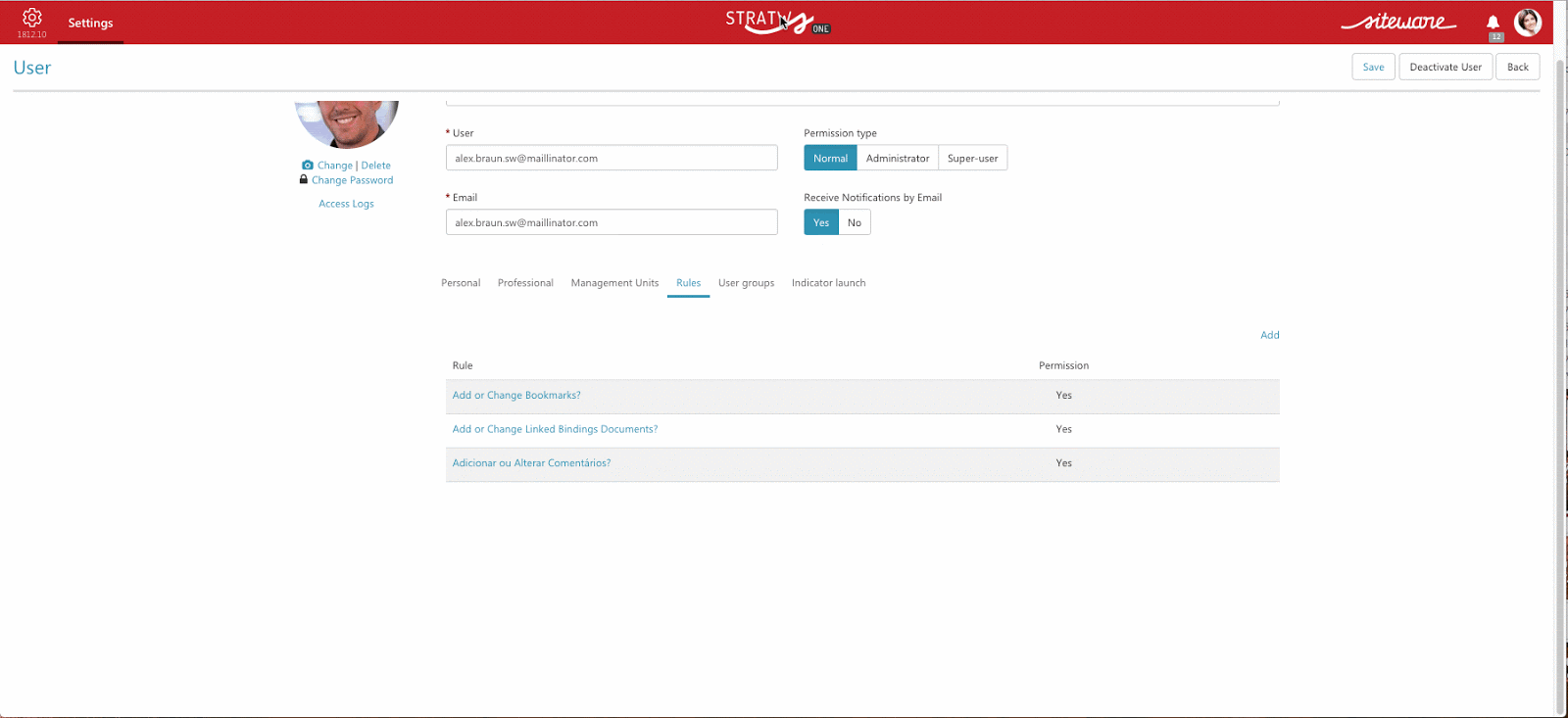Image resolution: width=1568 pixels, height=718 pixels.
Task: Click the Deactivate User button
Action: click(x=1445, y=67)
